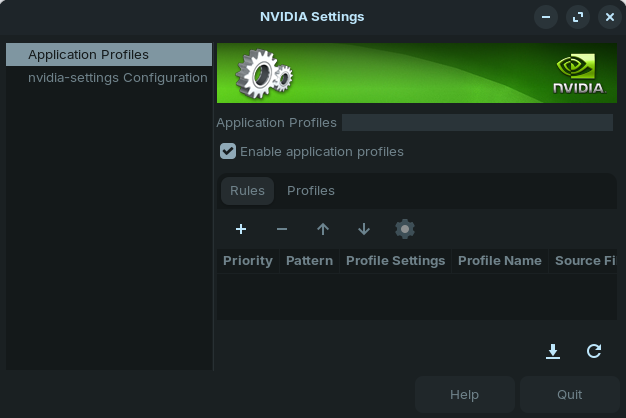
Task: Maximize the NVIDIA Settings window
Action: click(x=578, y=17)
